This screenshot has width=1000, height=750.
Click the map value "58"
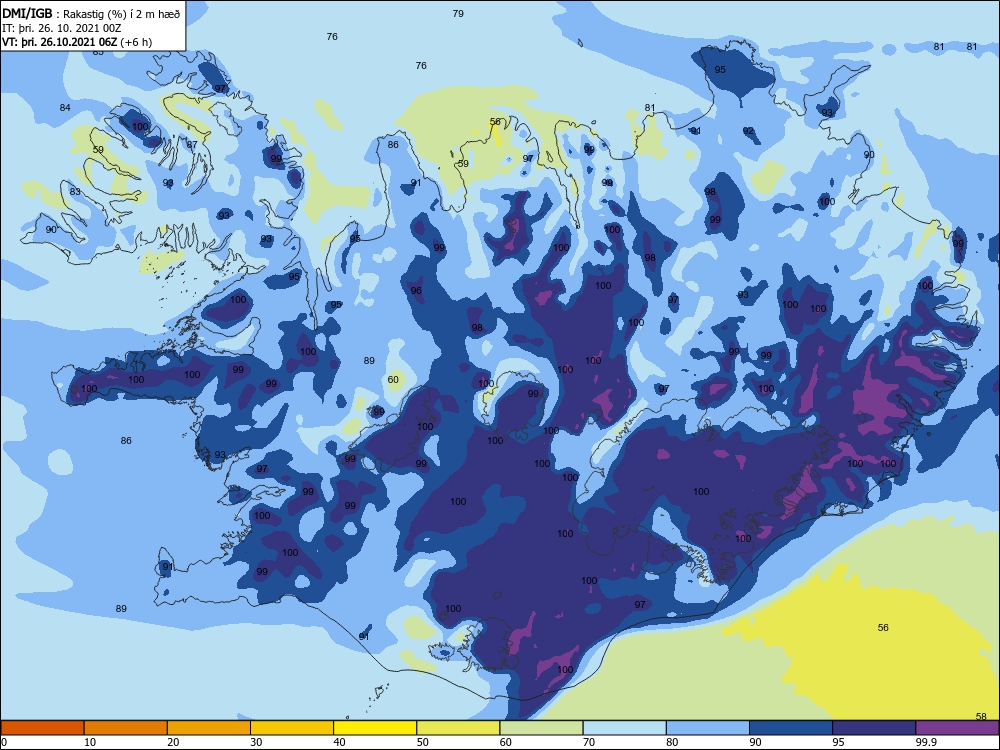pos(982,716)
